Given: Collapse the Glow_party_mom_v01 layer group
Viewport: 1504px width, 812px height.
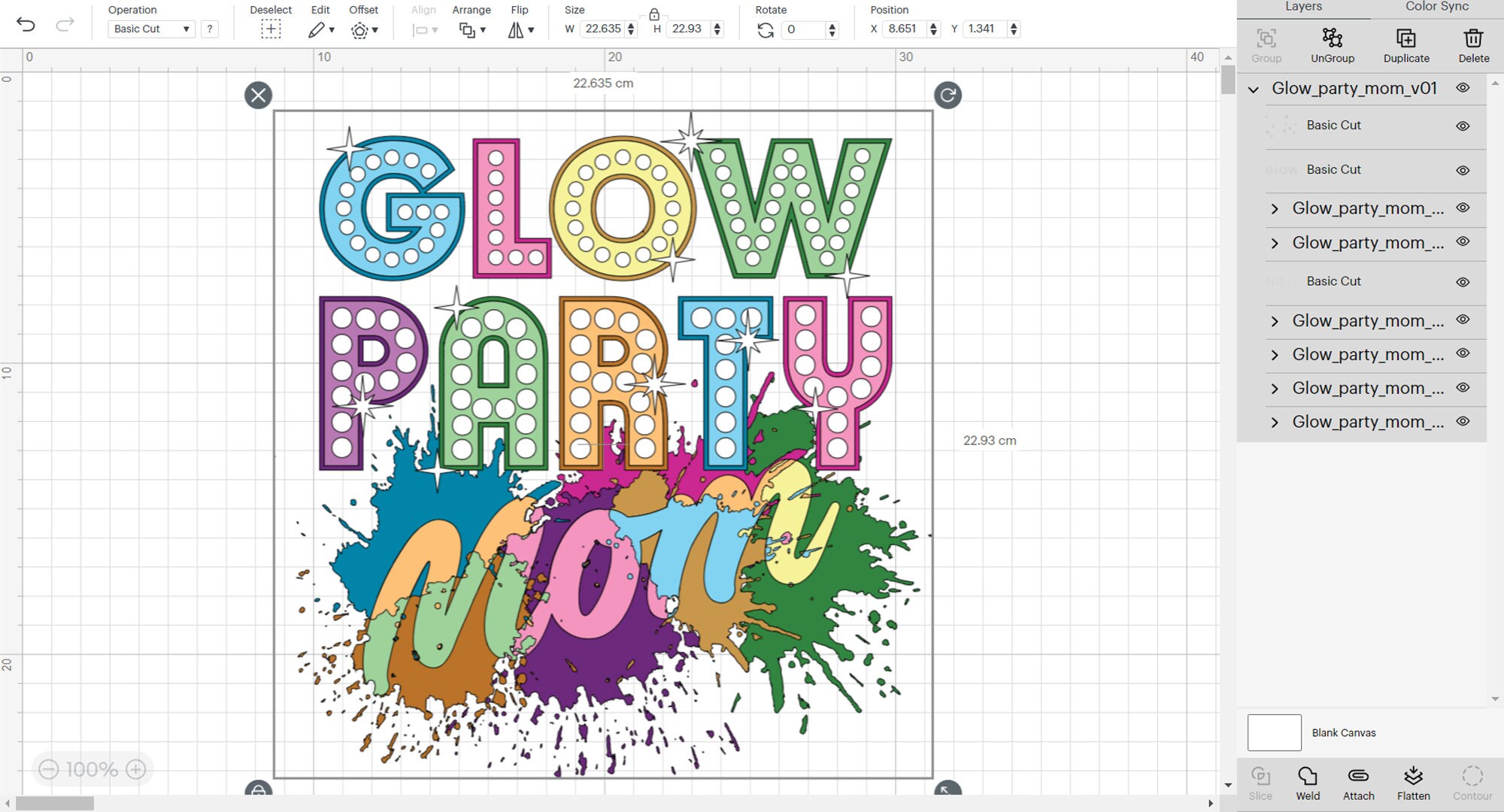Looking at the screenshot, I should 1252,89.
